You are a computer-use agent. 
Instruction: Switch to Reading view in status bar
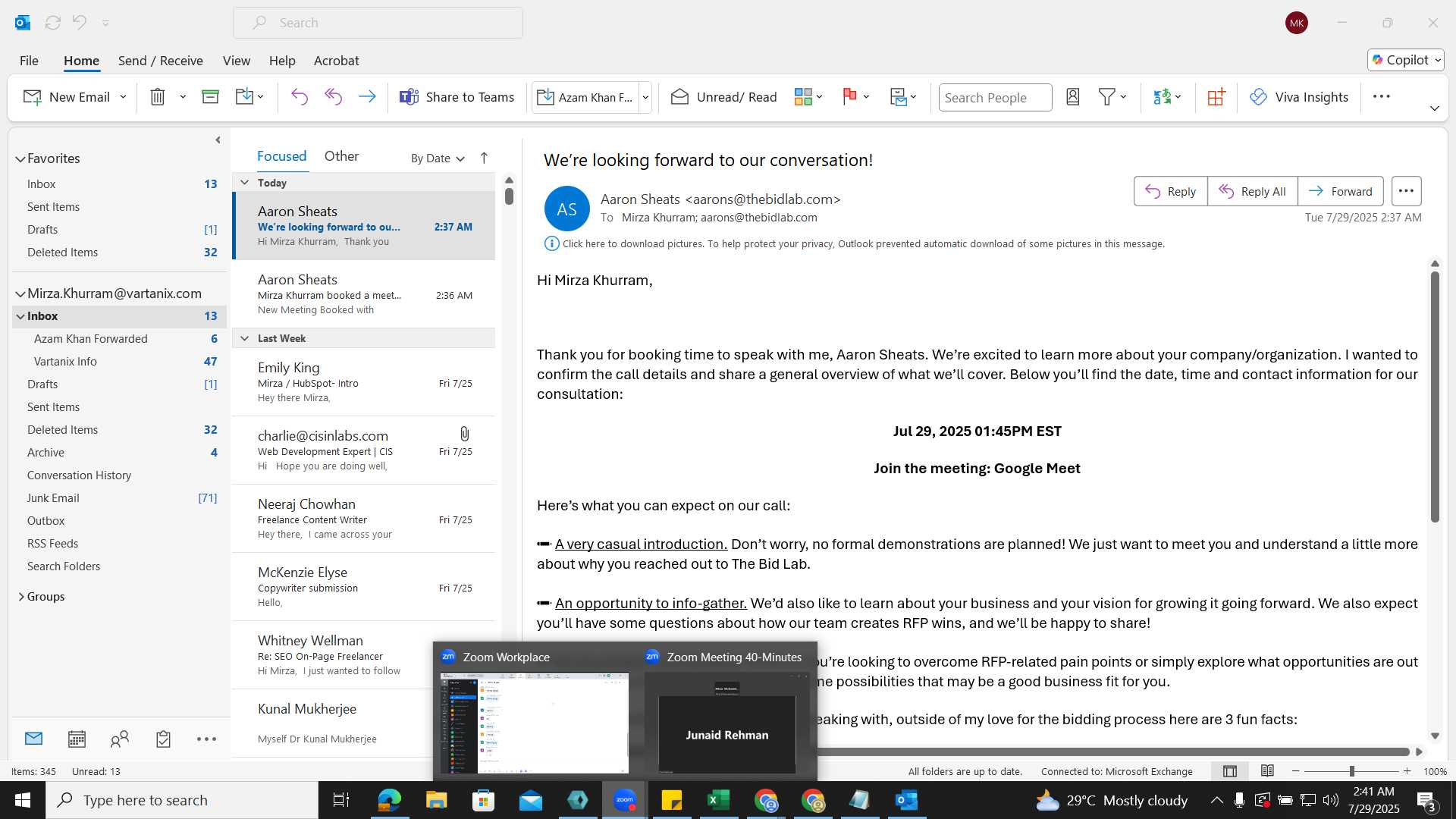point(1267,771)
